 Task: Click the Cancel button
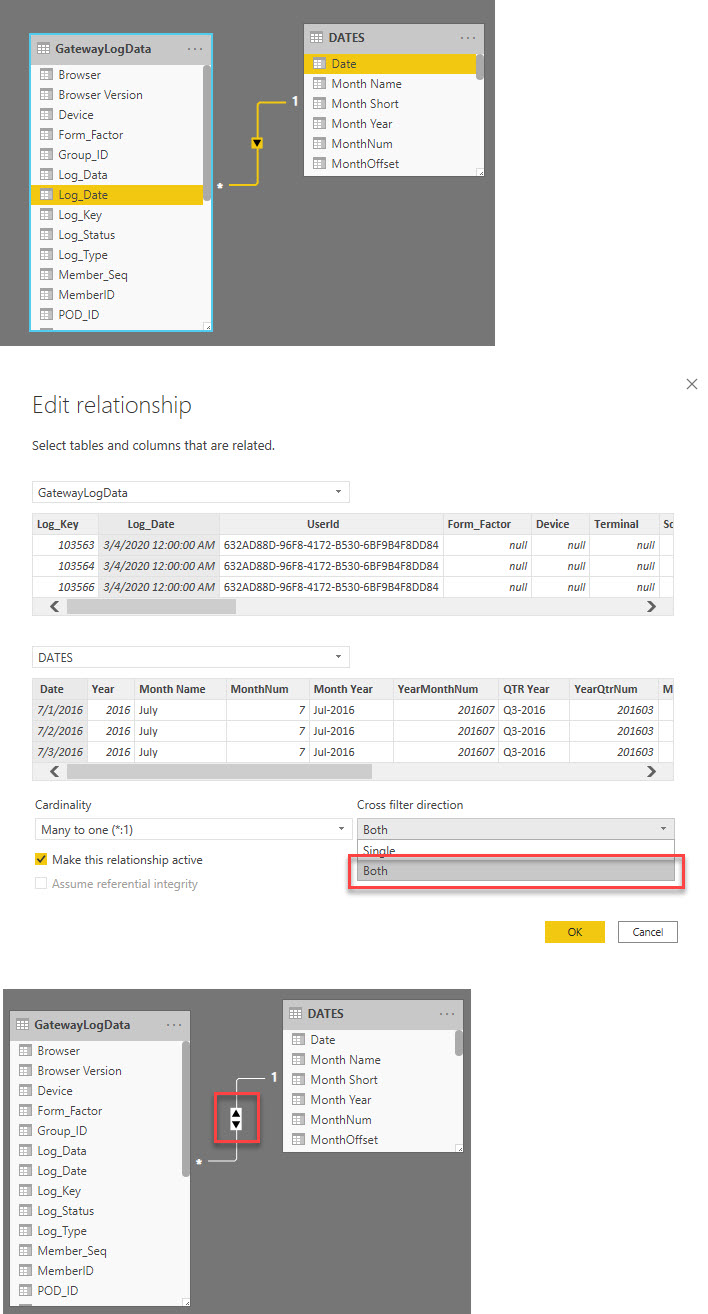coord(648,932)
